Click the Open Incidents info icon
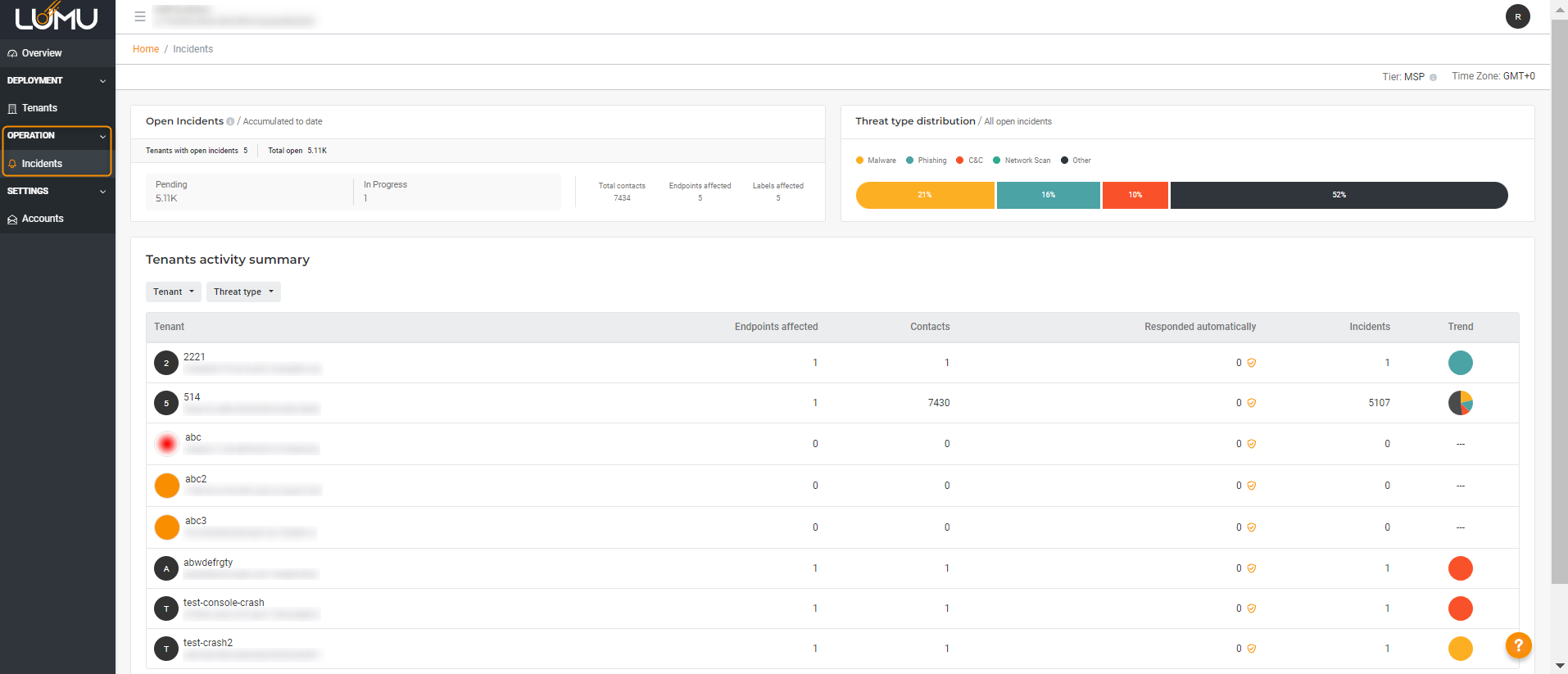This screenshot has height=674, width=1568. [230, 122]
